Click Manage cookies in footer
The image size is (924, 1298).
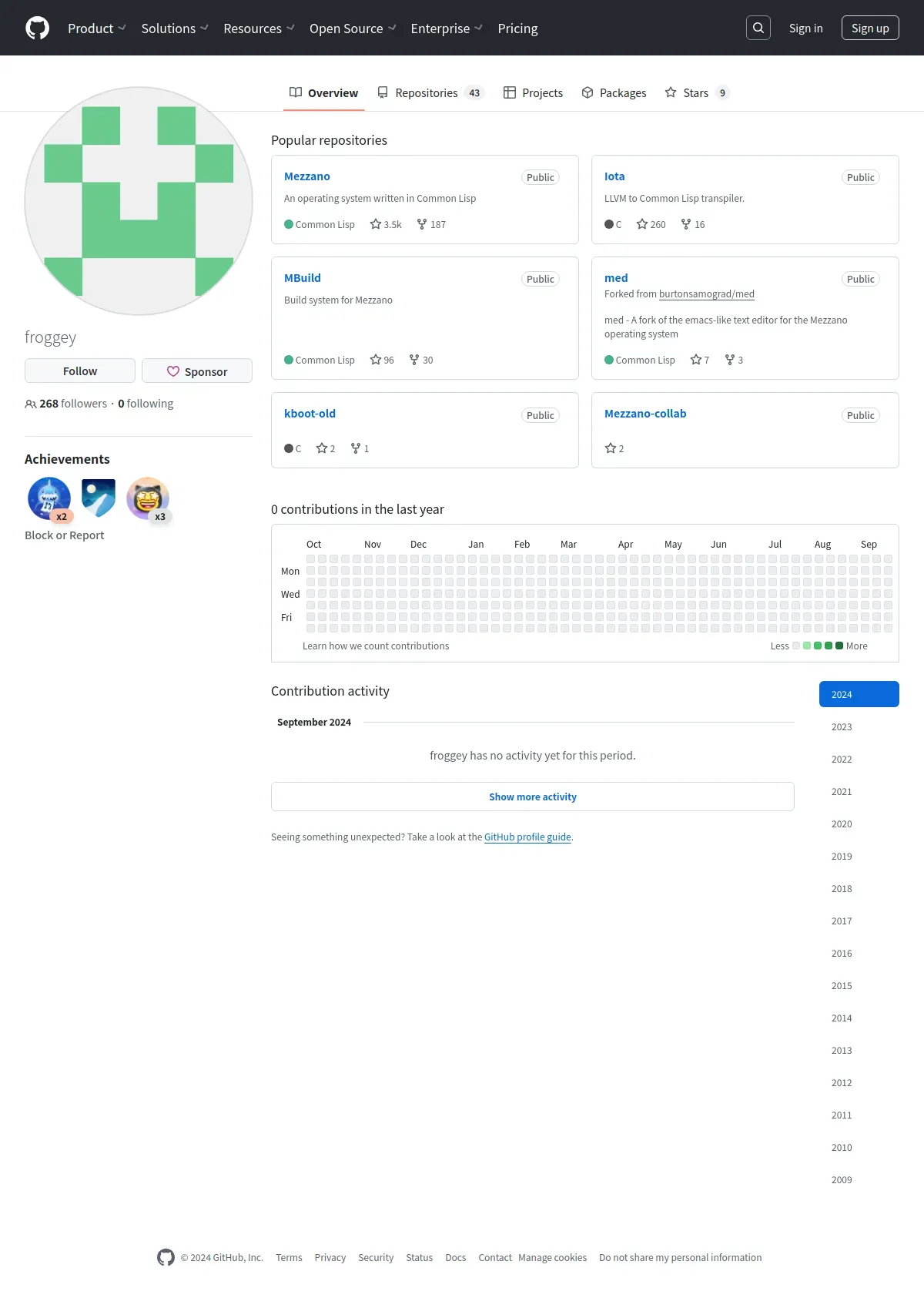click(x=552, y=1257)
